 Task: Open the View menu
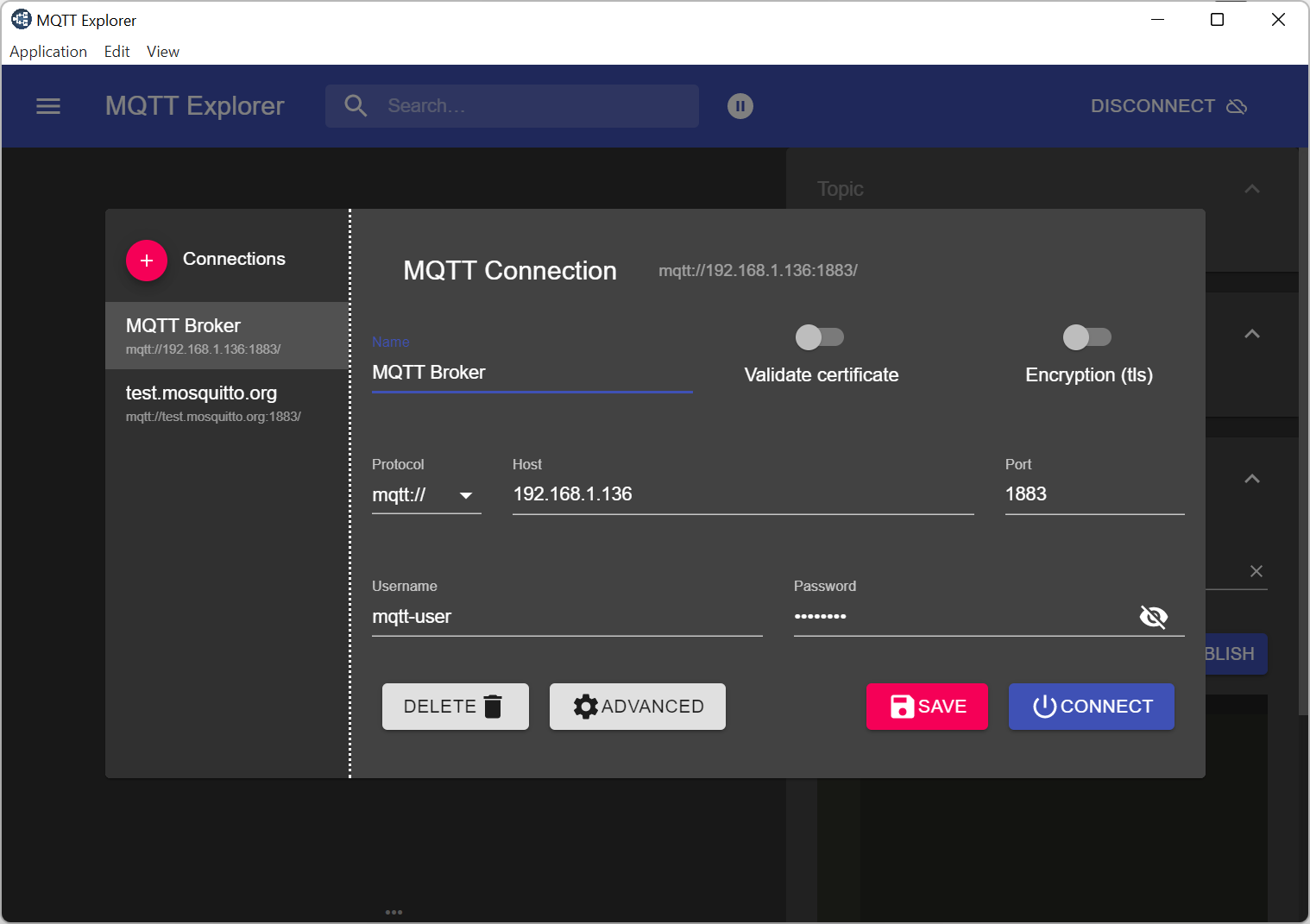[163, 52]
